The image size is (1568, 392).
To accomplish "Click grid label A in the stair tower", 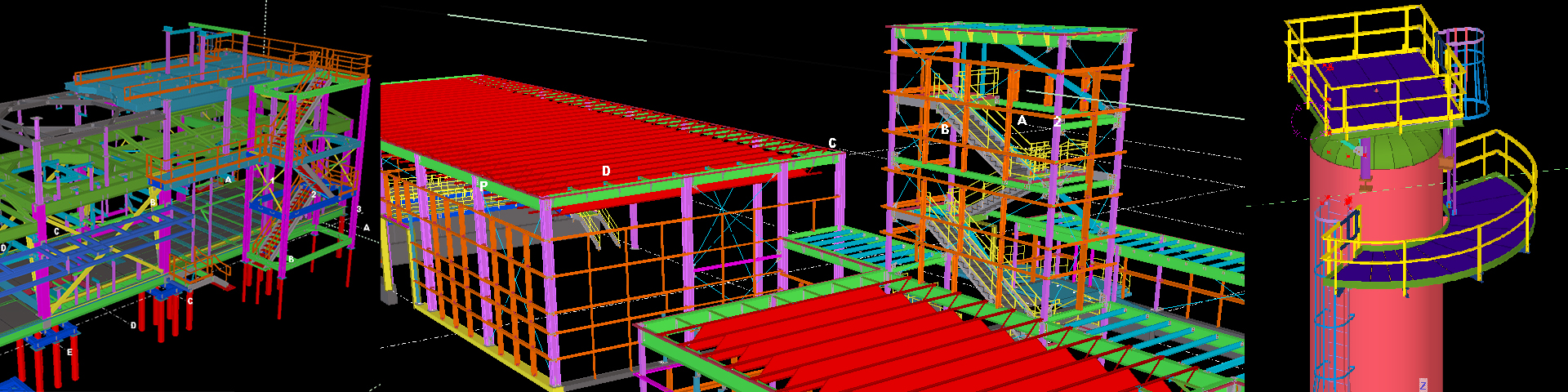I will pyautogui.click(x=1022, y=120).
